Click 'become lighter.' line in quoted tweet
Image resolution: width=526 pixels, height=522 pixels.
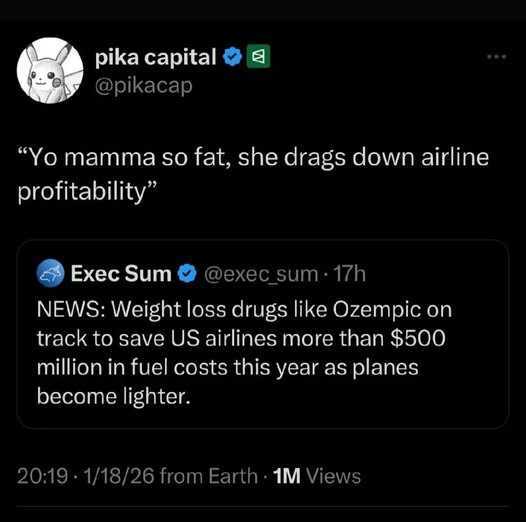[x=114, y=397]
